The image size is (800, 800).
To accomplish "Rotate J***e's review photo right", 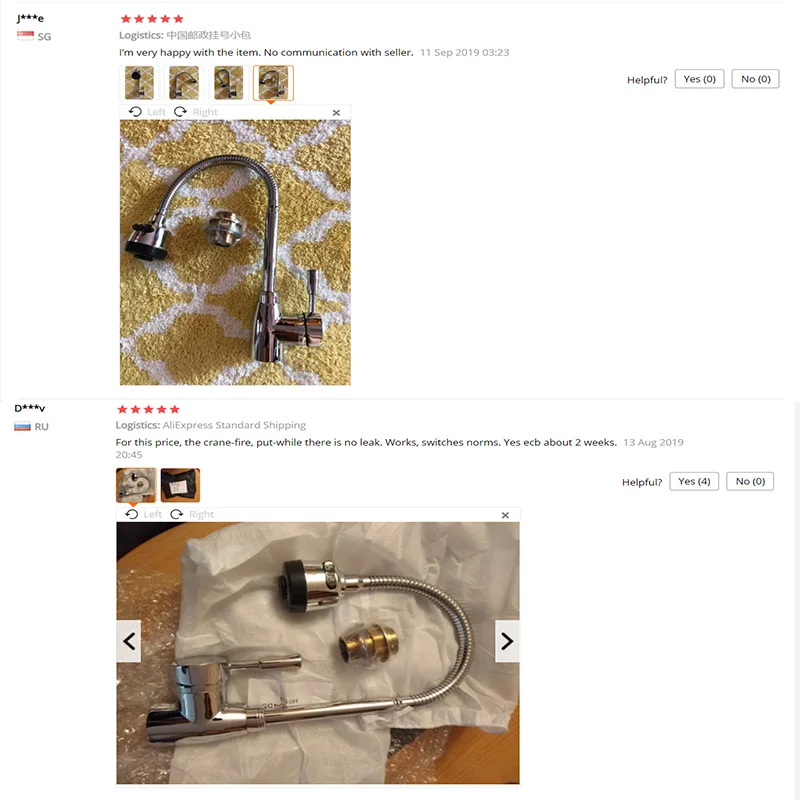I will coord(196,112).
